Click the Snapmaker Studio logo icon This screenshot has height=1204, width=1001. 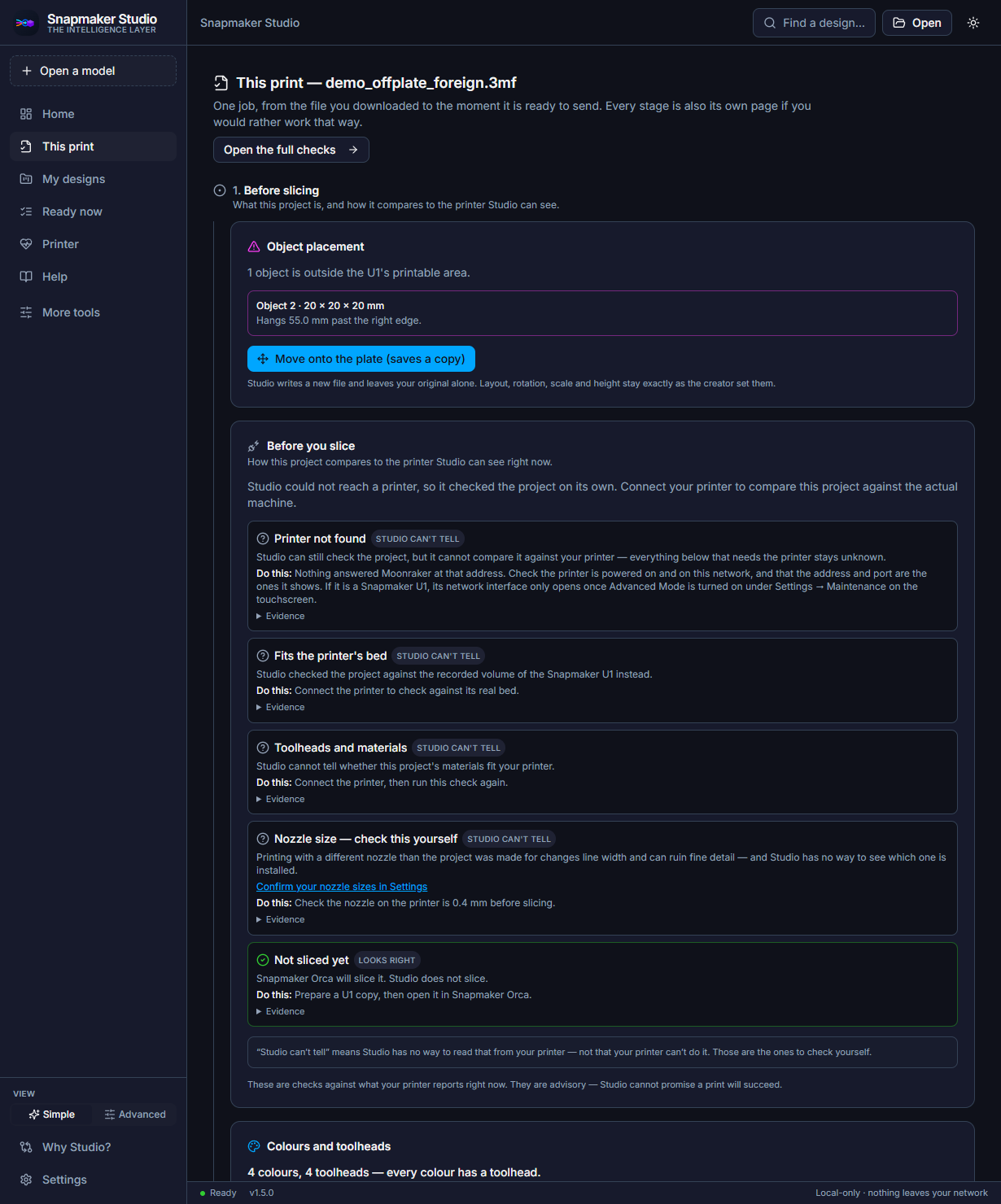[25, 23]
